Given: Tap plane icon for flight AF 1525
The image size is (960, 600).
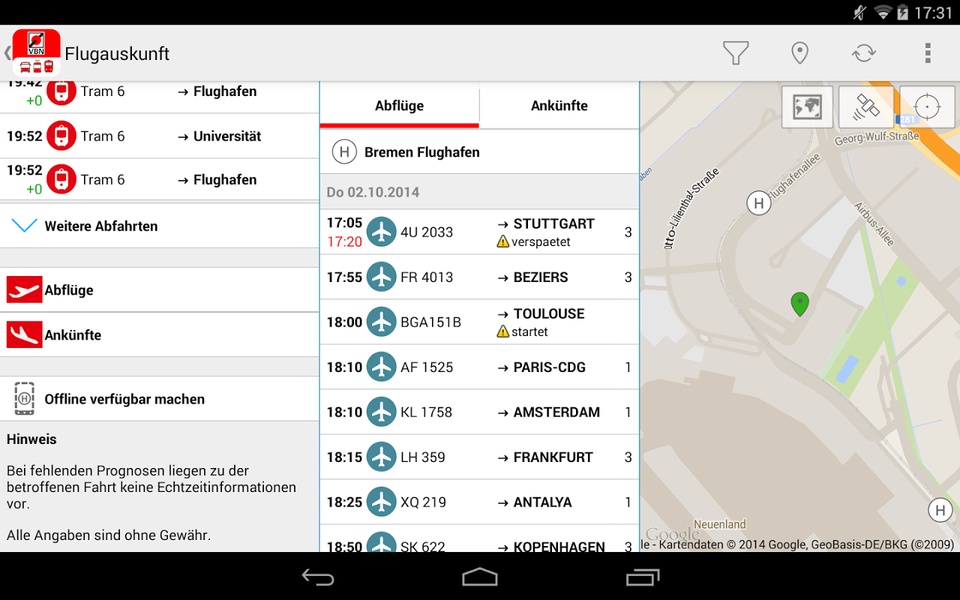Looking at the screenshot, I should pos(381,367).
